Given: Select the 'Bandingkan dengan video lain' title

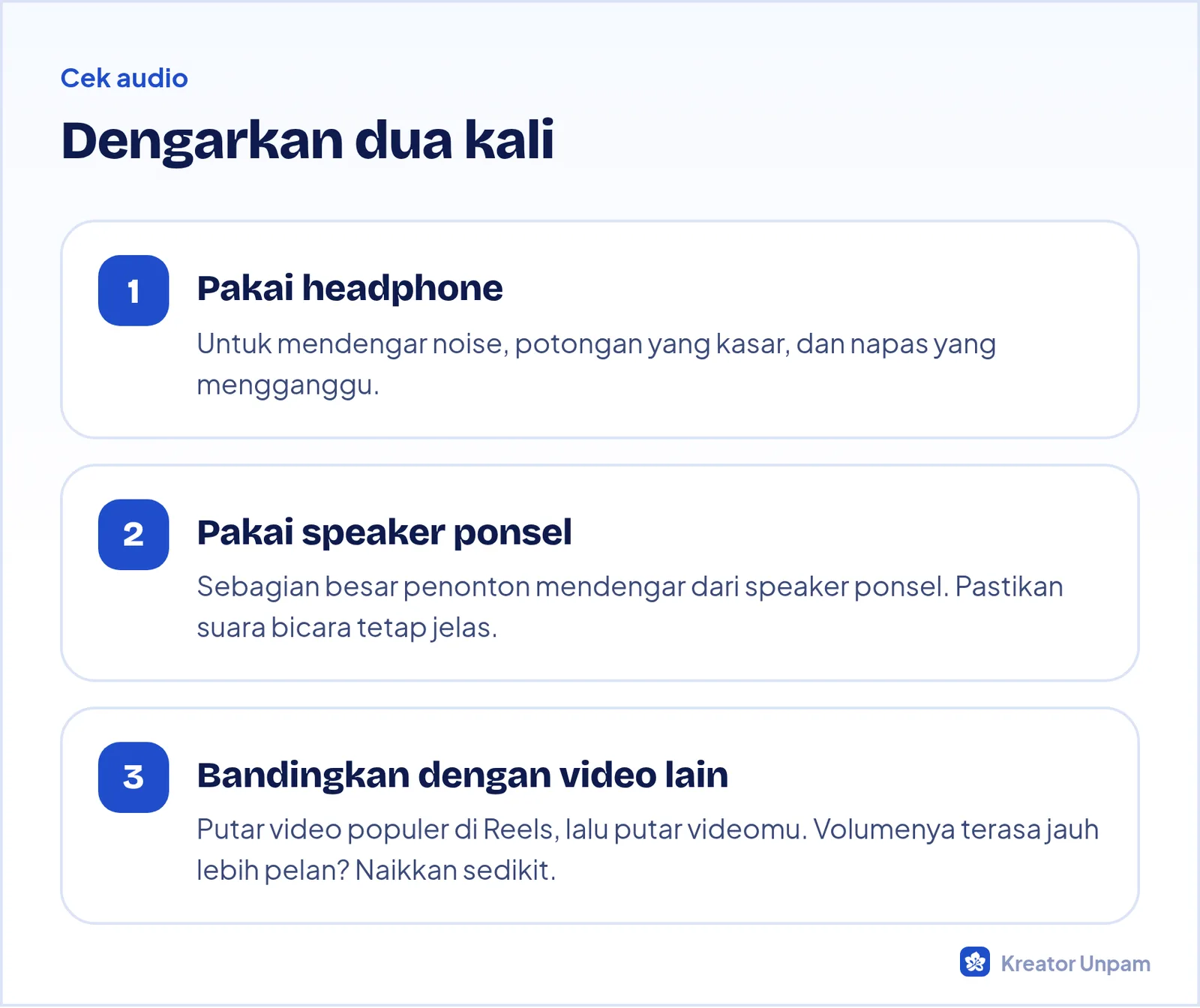Looking at the screenshot, I should 462,775.
